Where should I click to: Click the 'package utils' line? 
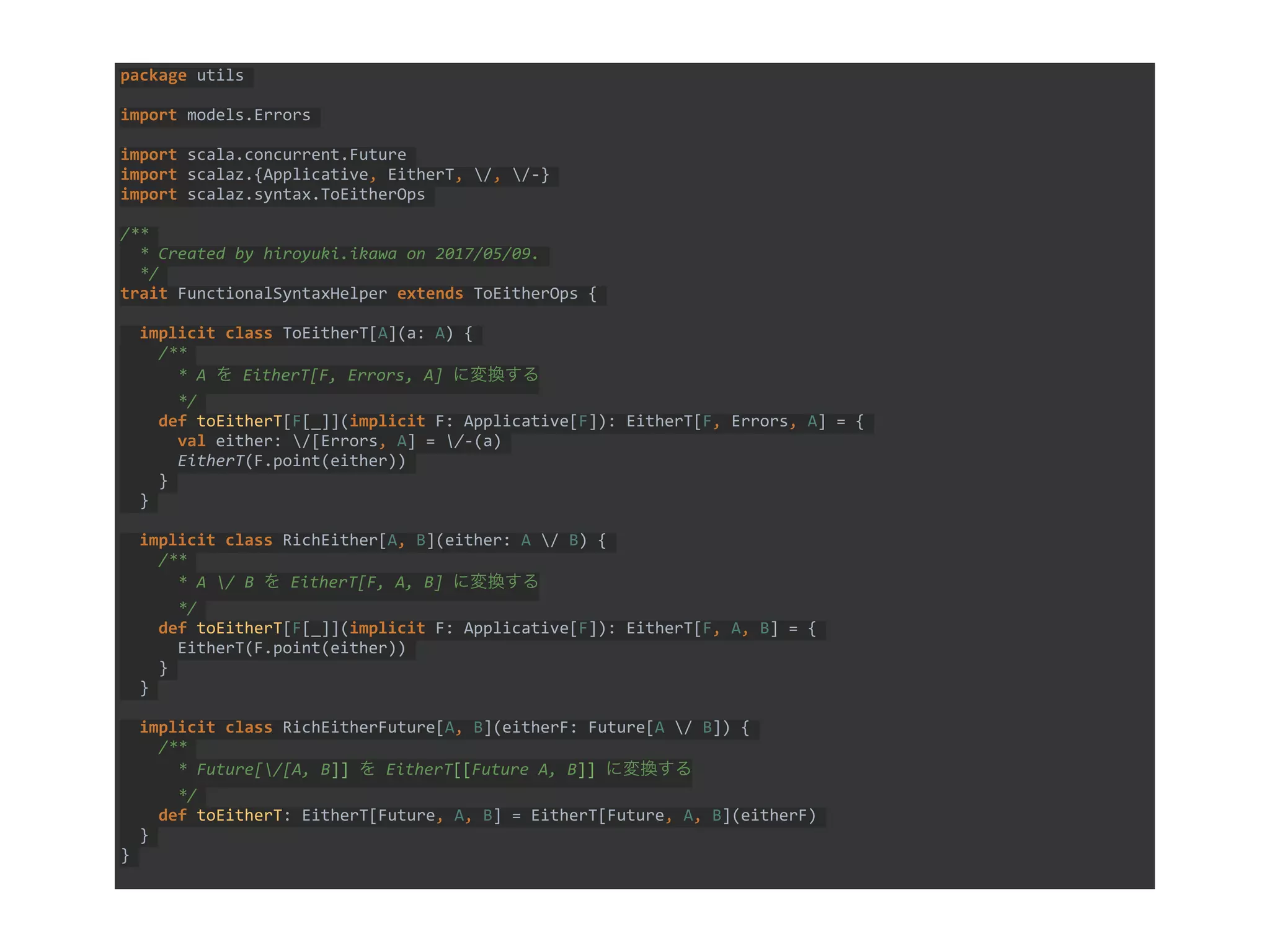coord(182,76)
